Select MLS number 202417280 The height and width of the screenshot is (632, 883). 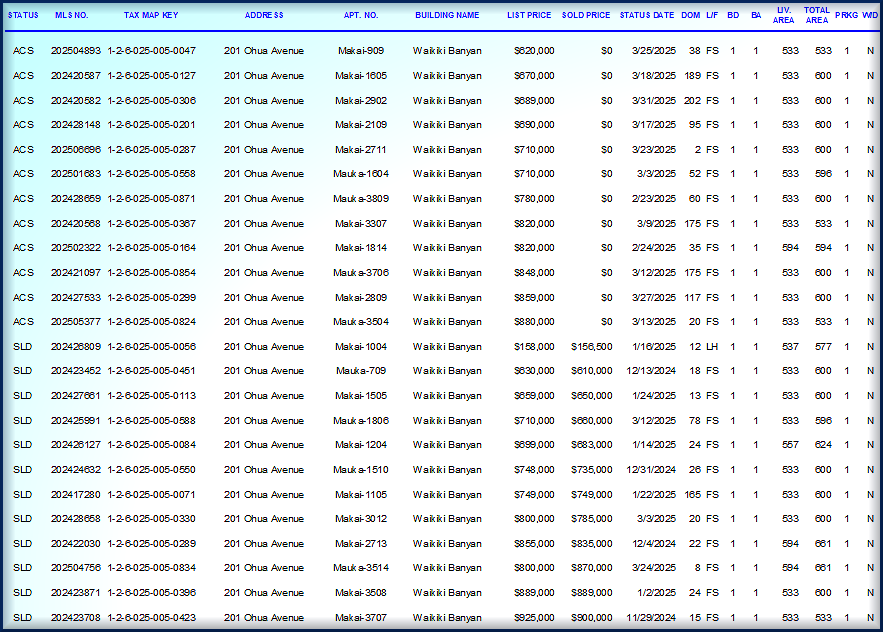[x=75, y=494]
